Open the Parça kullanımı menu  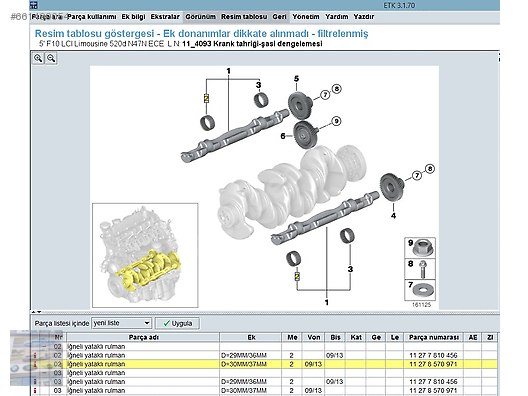pos(92,17)
